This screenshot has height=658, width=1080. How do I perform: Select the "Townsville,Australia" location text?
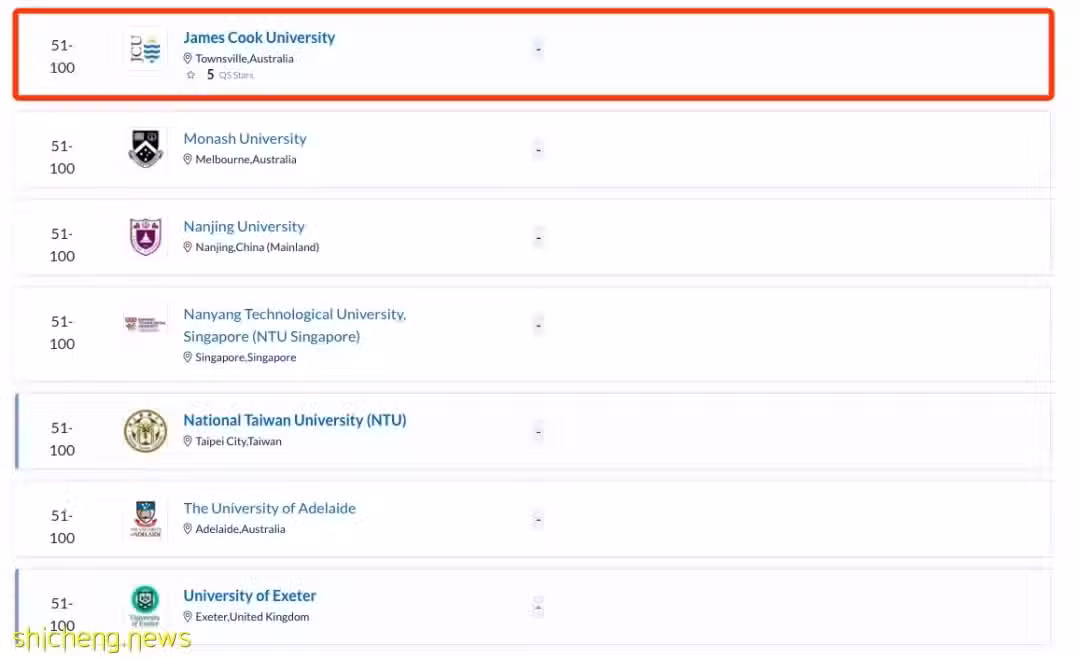[245, 59]
